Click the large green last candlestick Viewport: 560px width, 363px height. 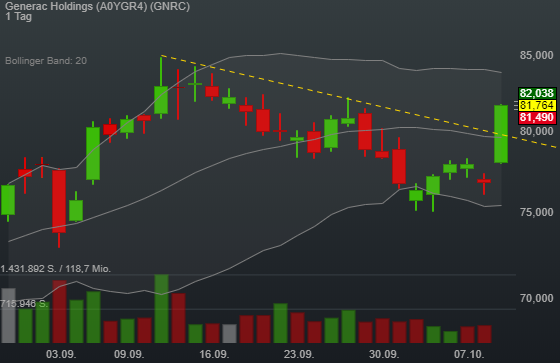(x=501, y=134)
